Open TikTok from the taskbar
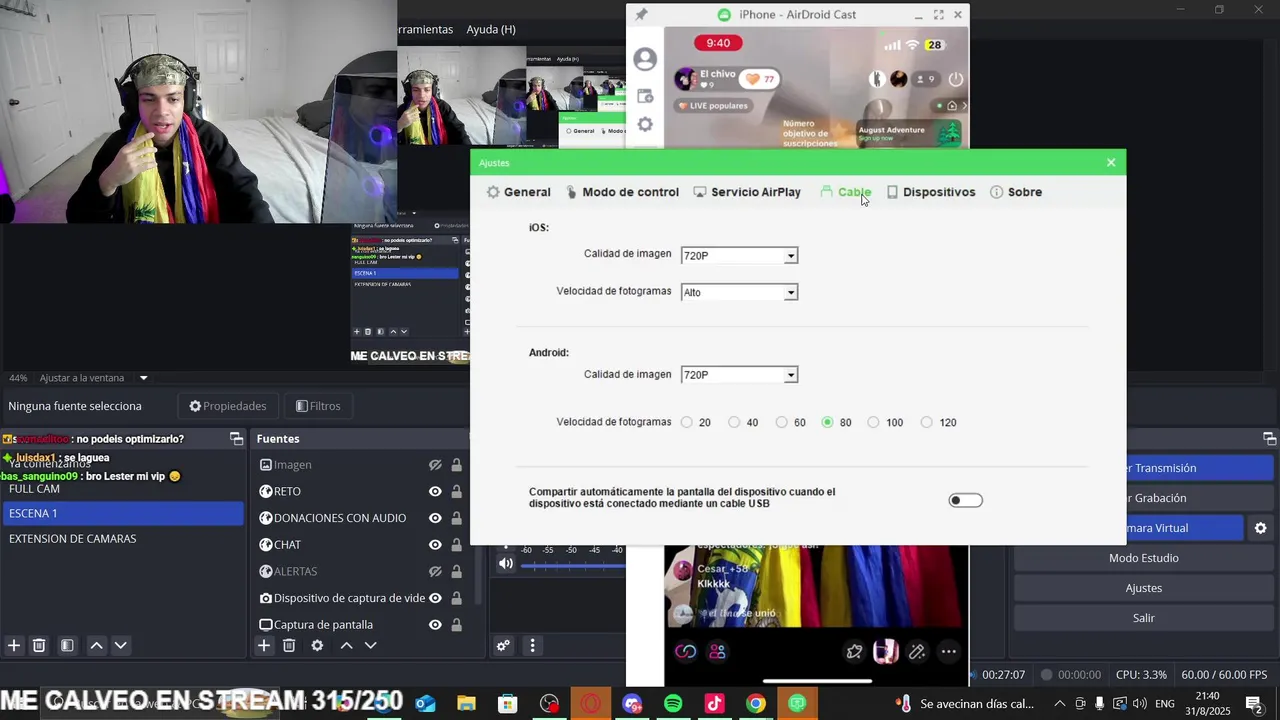 (714, 704)
